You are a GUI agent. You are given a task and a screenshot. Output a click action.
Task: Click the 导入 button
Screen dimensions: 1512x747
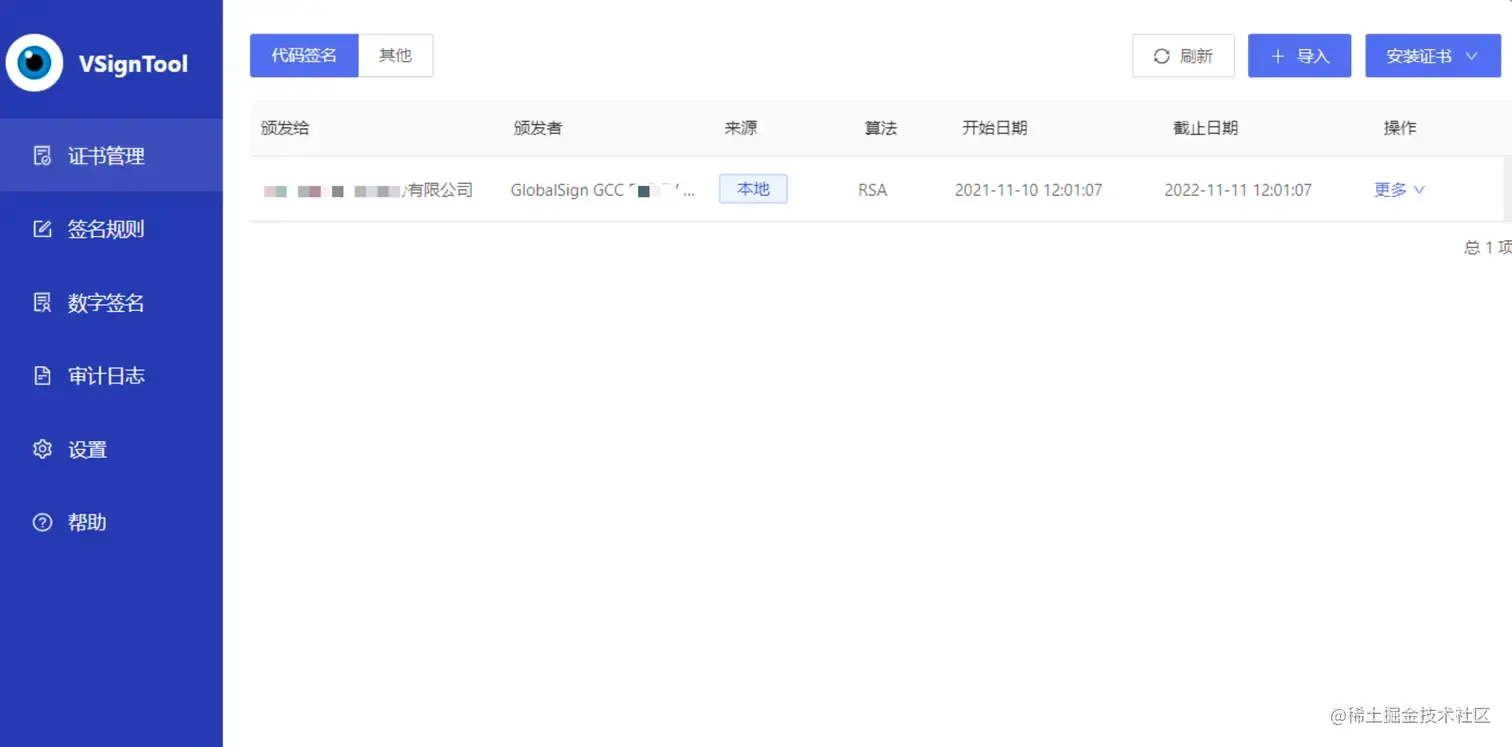[x=1299, y=56]
